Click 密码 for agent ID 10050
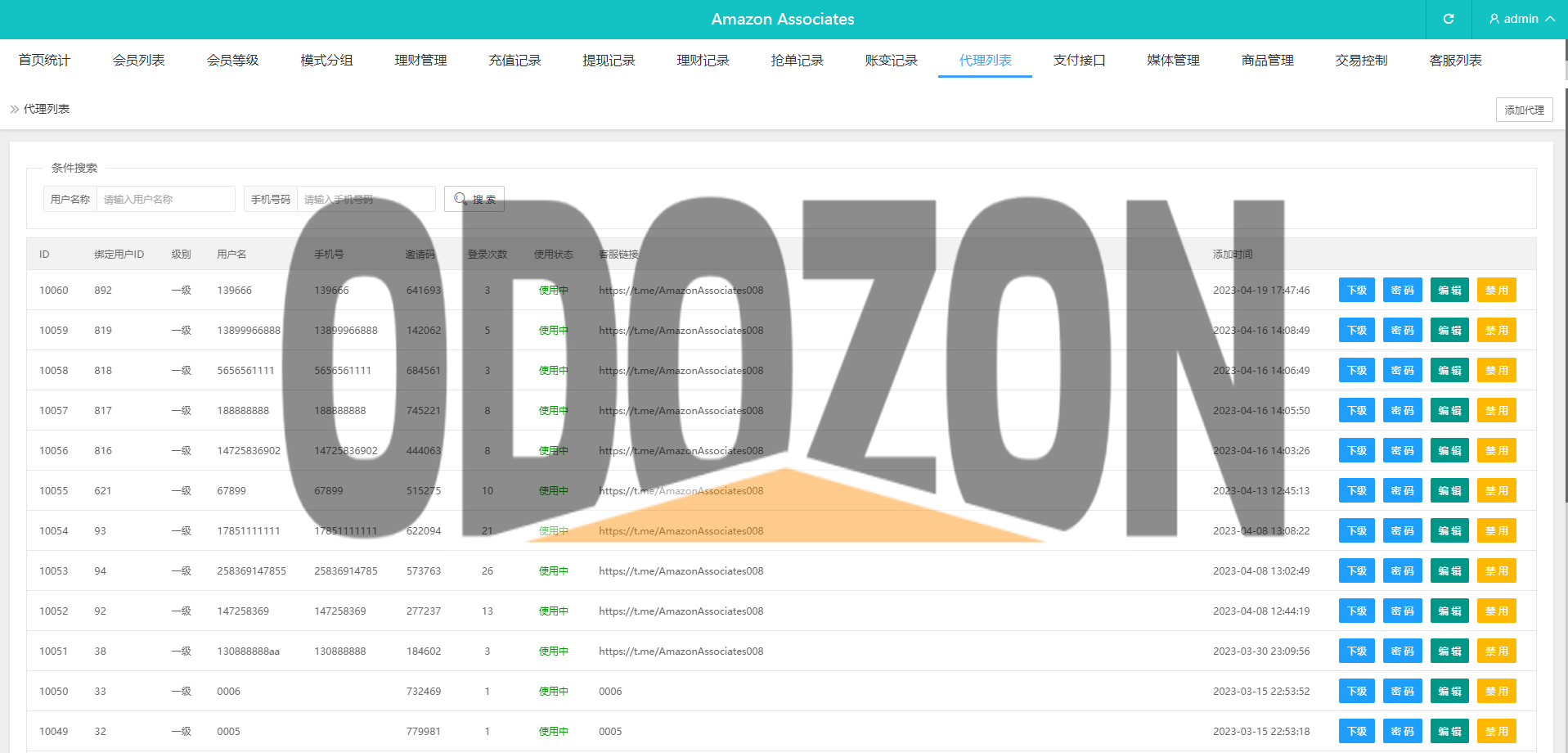 coord(1402,692)
